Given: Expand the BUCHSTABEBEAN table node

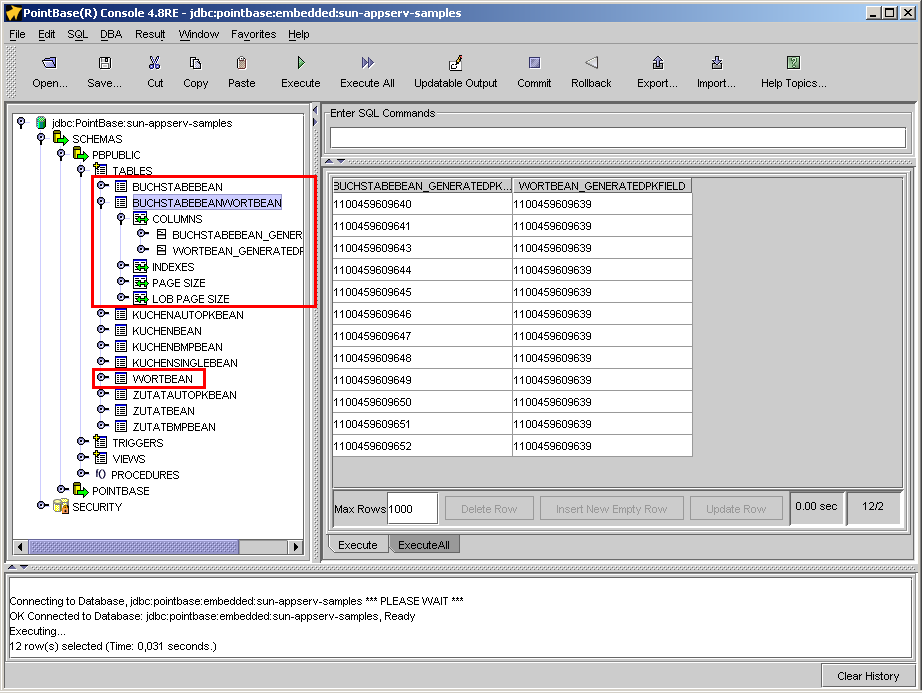Looking at the screenshot, I should point(102,186).
